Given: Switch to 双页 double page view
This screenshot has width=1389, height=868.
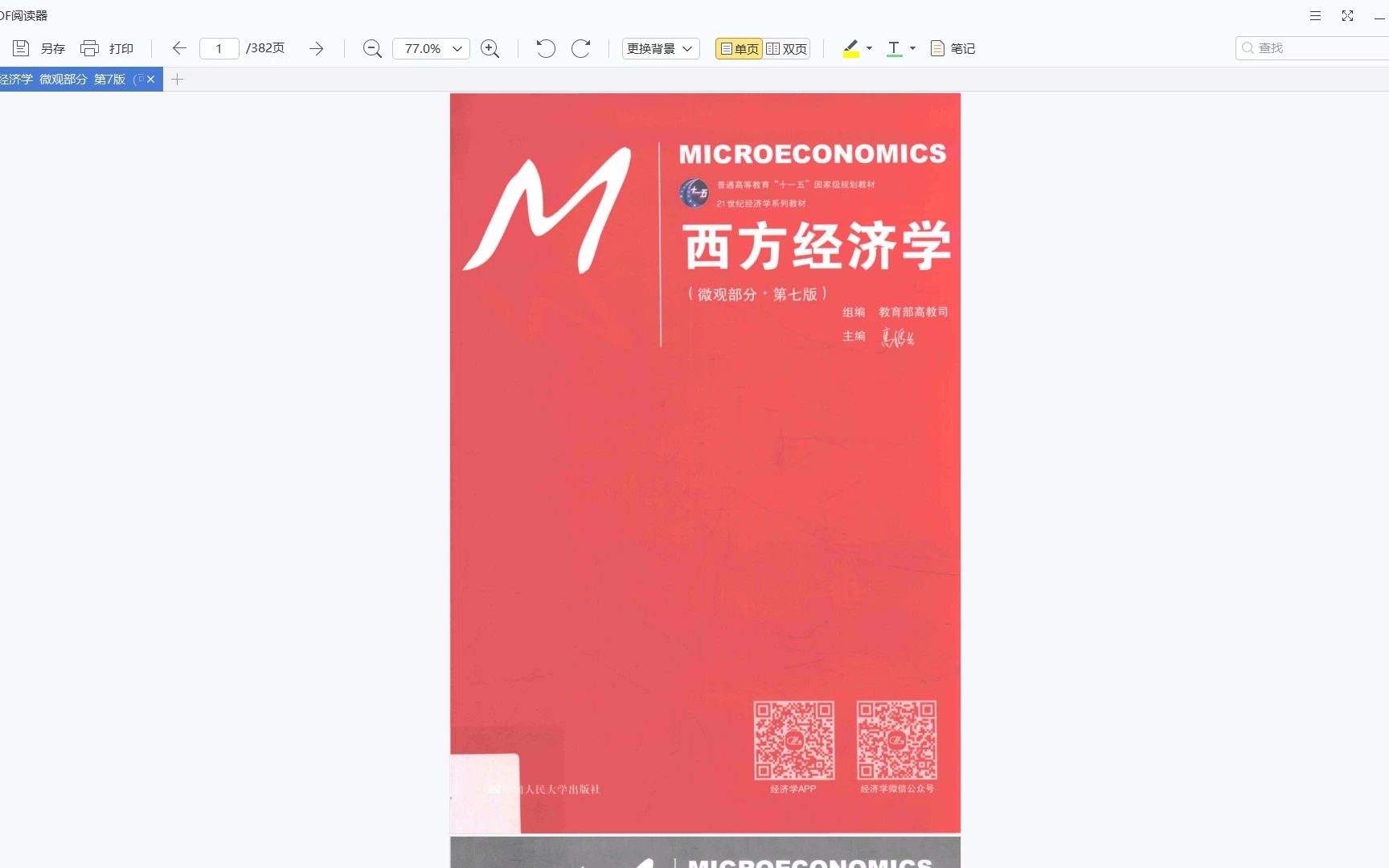Looking at the screenshot, I should point(786,48).
